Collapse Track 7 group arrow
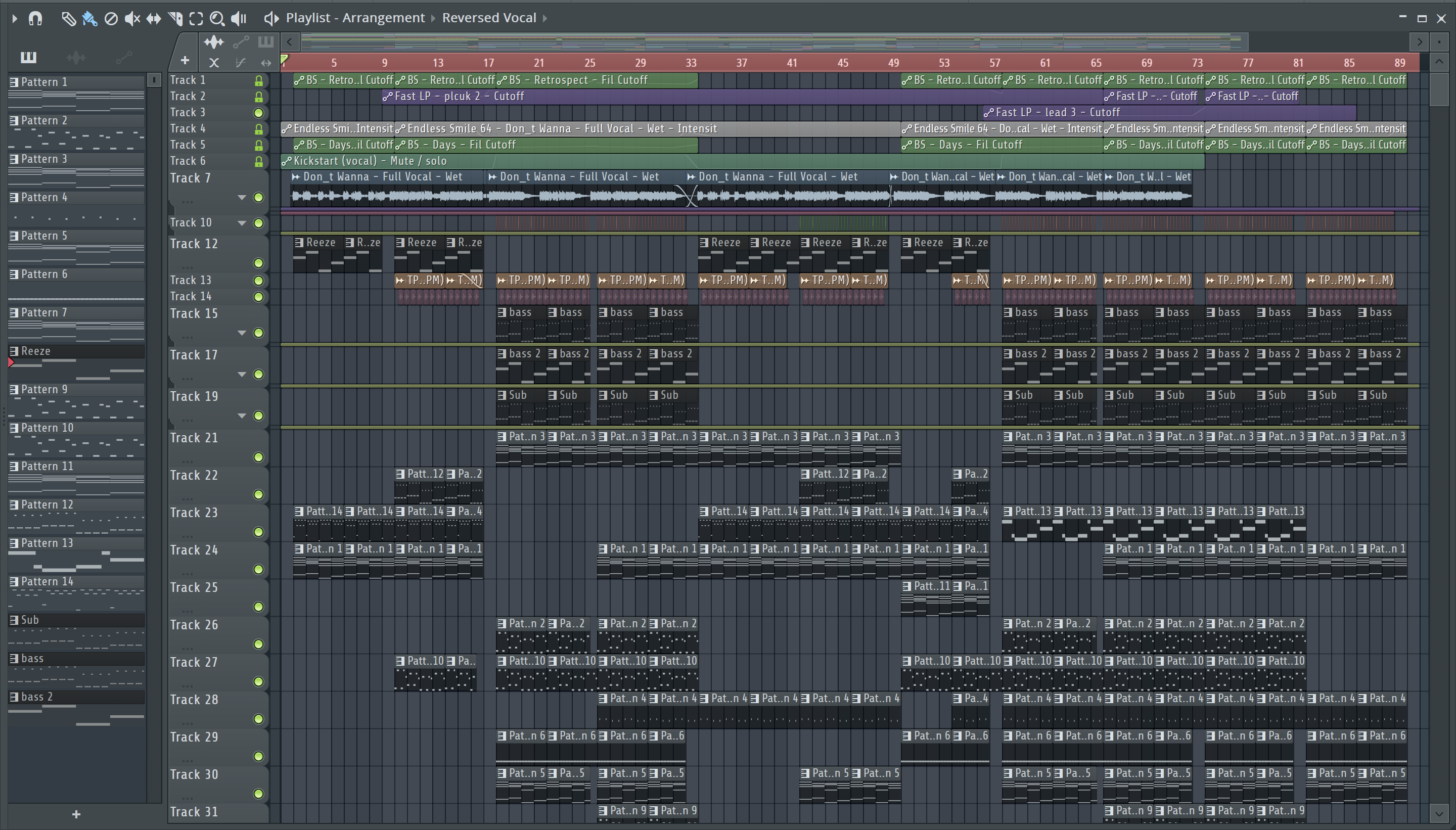The height and width of the screenshot is (830, 1456). click(242, 197)
